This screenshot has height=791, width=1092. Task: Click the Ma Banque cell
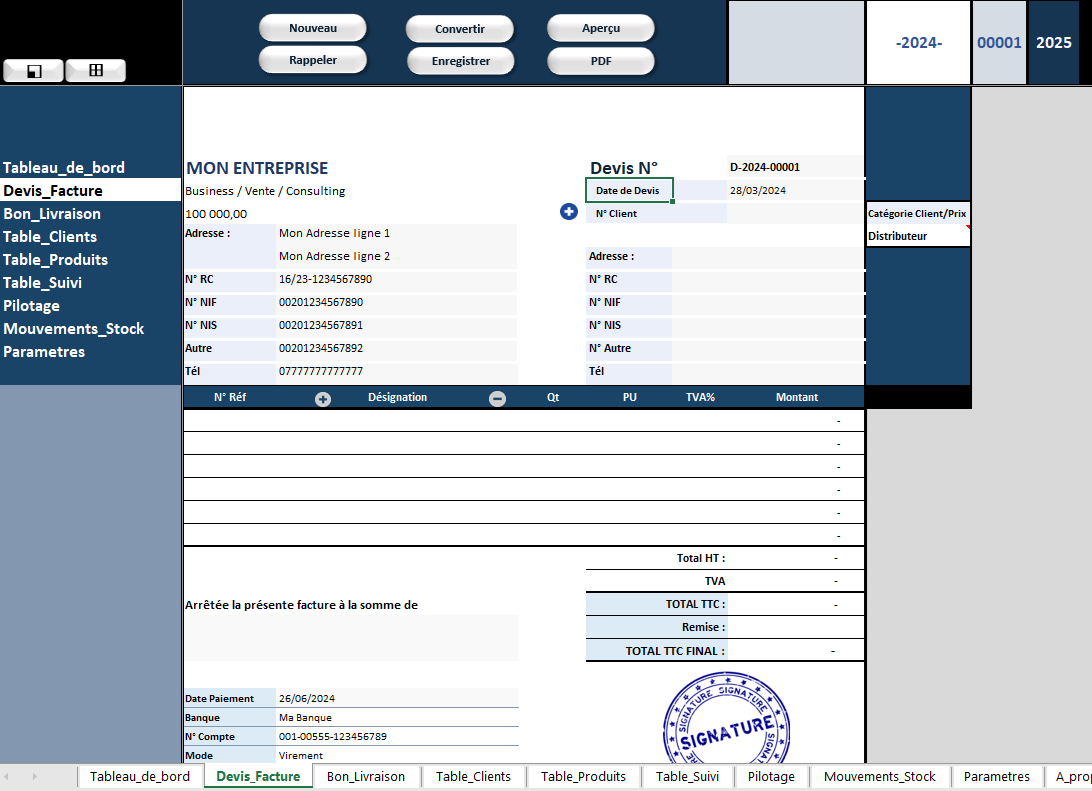point(397,717)
